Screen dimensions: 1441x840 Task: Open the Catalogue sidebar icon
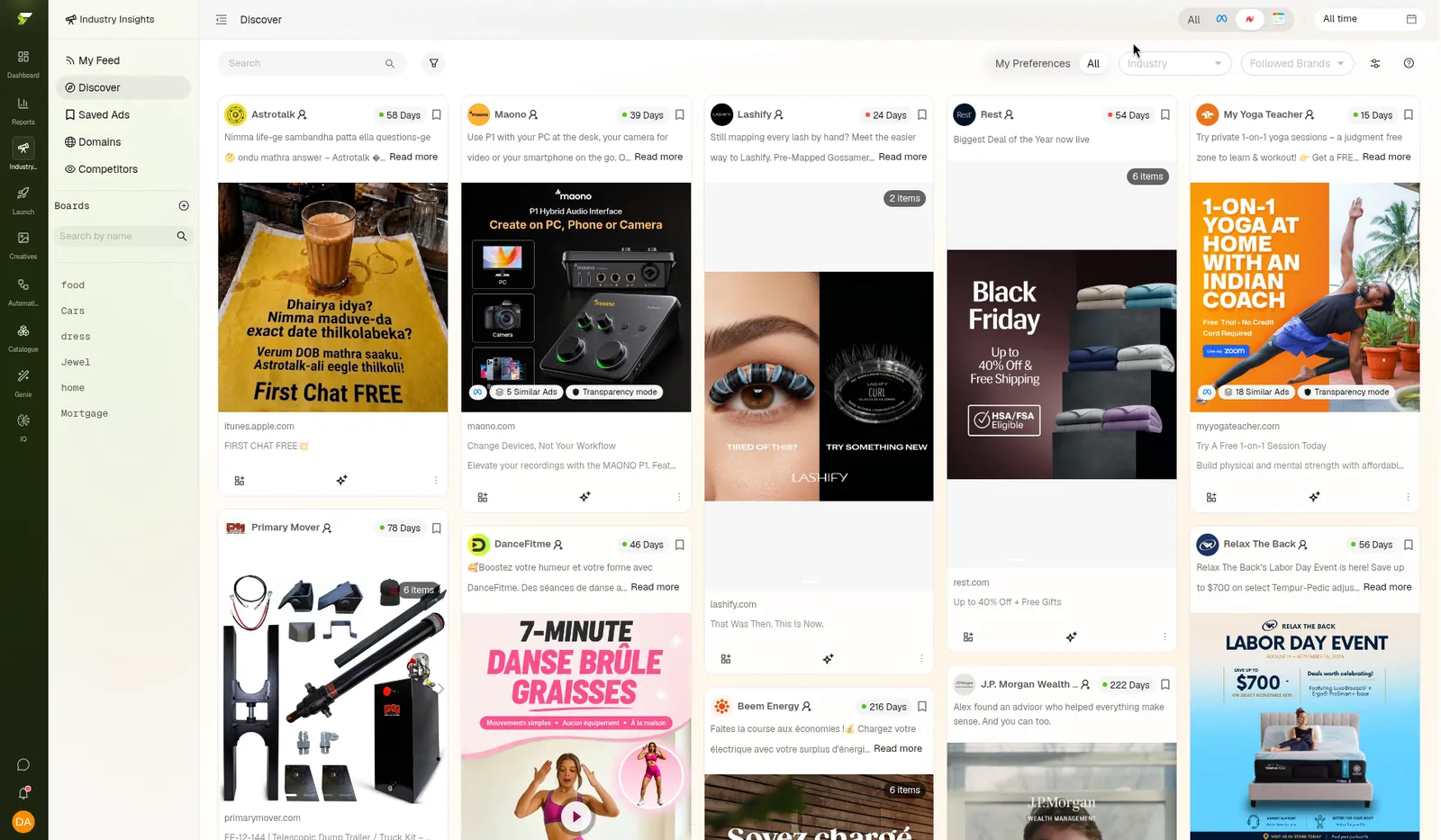tap(23, 337)
